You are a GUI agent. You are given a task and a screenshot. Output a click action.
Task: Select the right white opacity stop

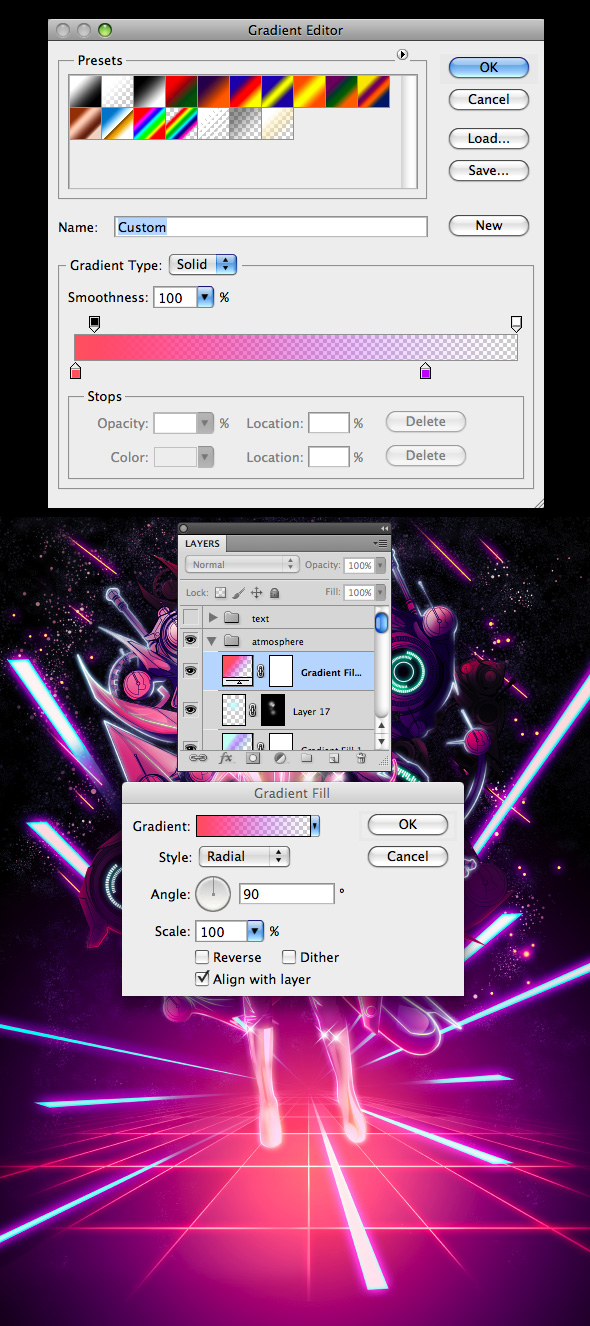pos(516,323)
